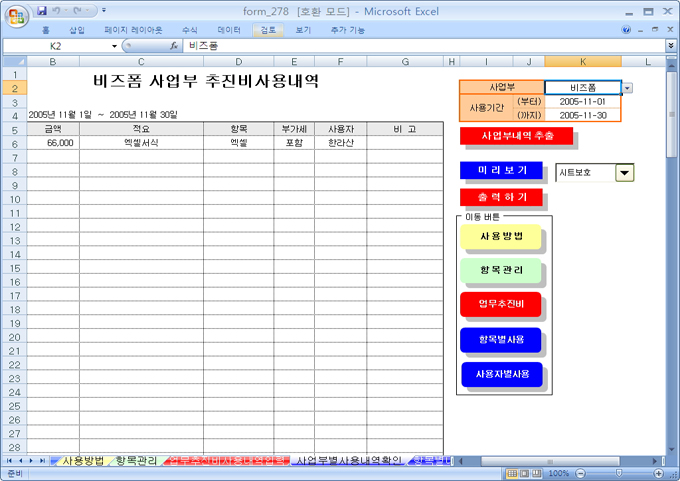Open the 데이터 ribbon tab

pyautogui.click(x=229, y=30)
